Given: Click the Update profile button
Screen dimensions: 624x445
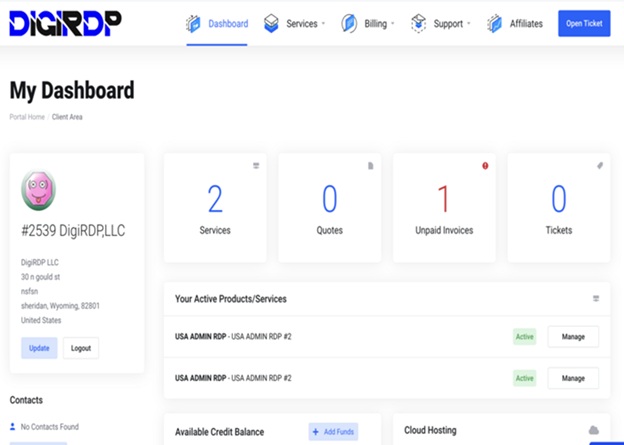Looking at the screenshot, I should tap(39, 348).
